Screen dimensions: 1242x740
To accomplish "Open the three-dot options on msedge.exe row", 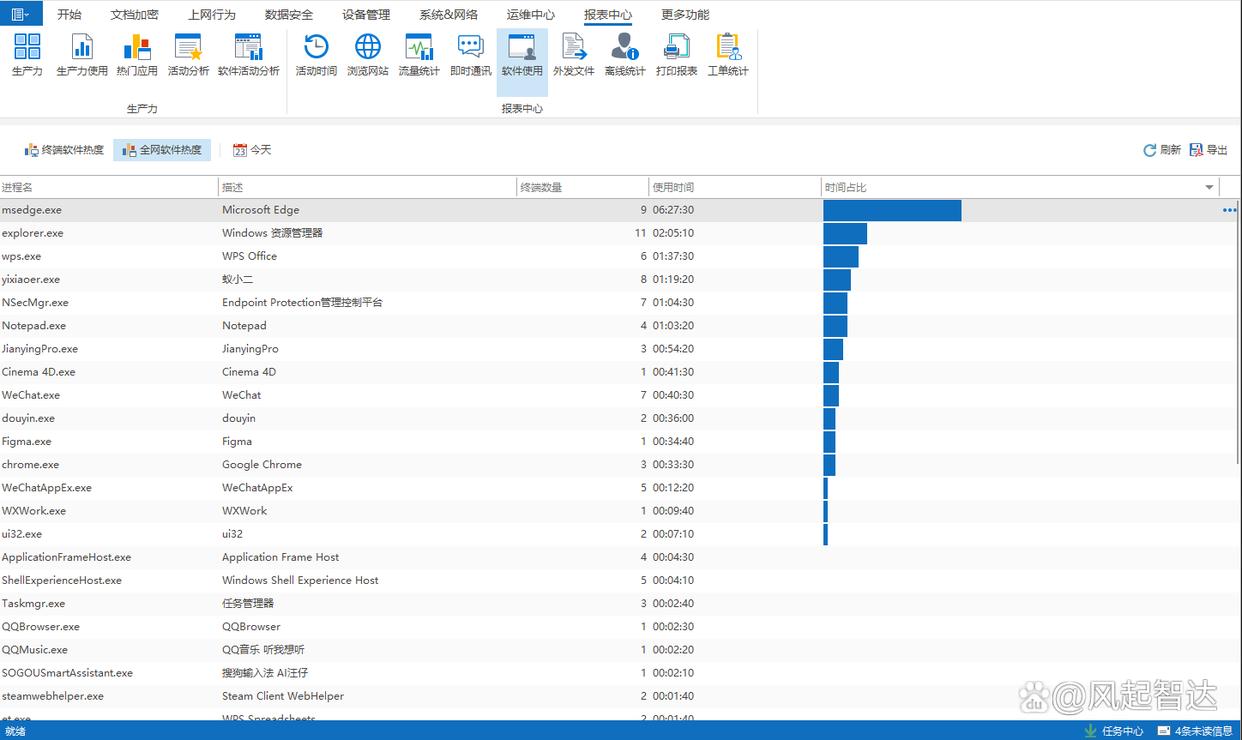I will (x=1229, y=210).
